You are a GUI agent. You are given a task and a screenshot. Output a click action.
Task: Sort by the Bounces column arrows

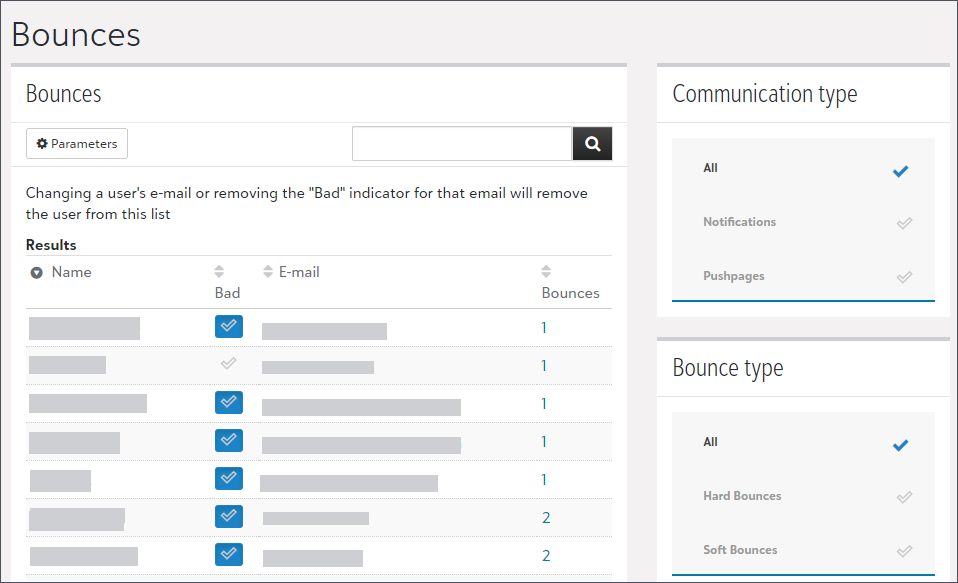pos(546,271)
